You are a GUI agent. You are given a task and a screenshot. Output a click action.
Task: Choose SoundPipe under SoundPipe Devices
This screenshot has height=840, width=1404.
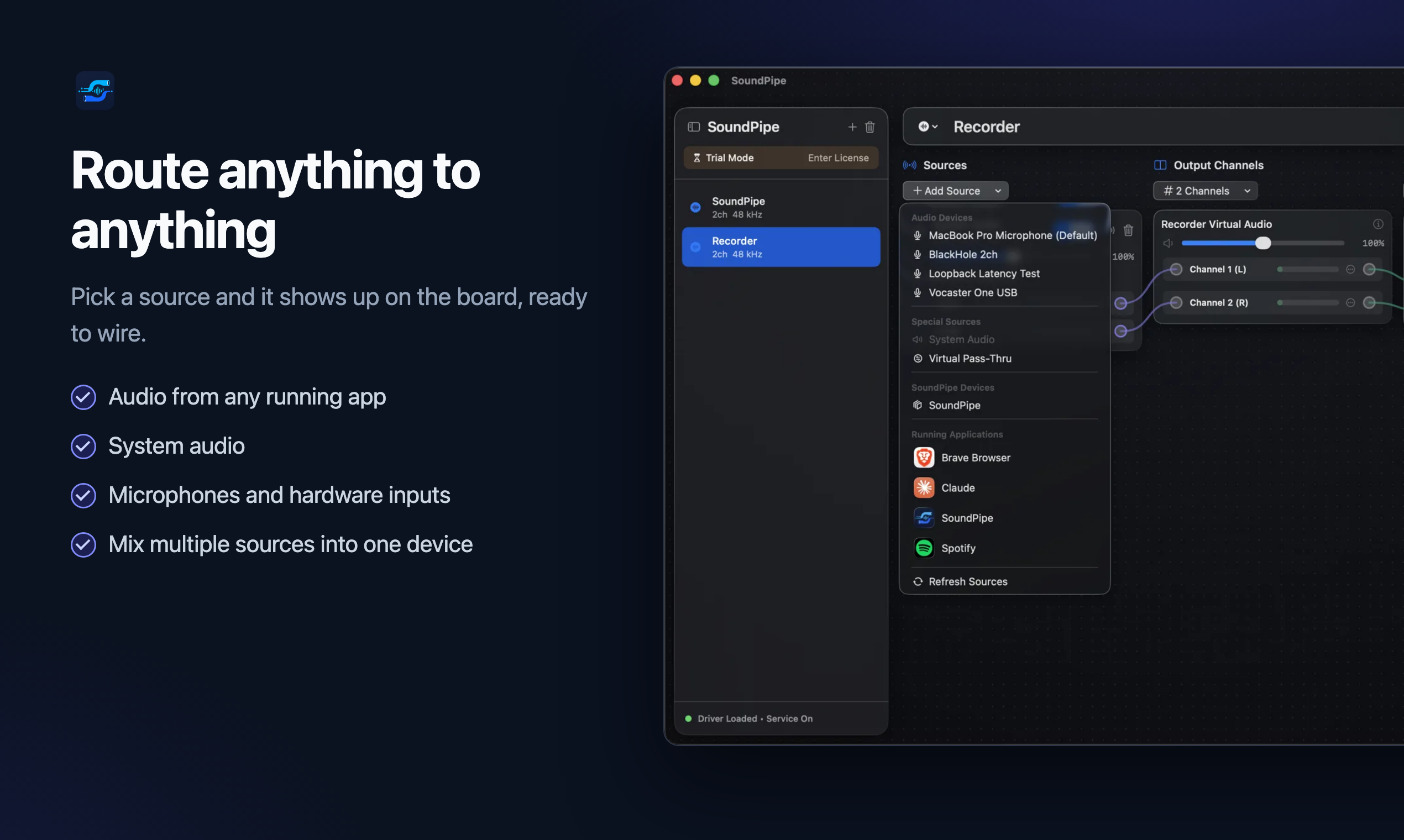pos(1005,405)
